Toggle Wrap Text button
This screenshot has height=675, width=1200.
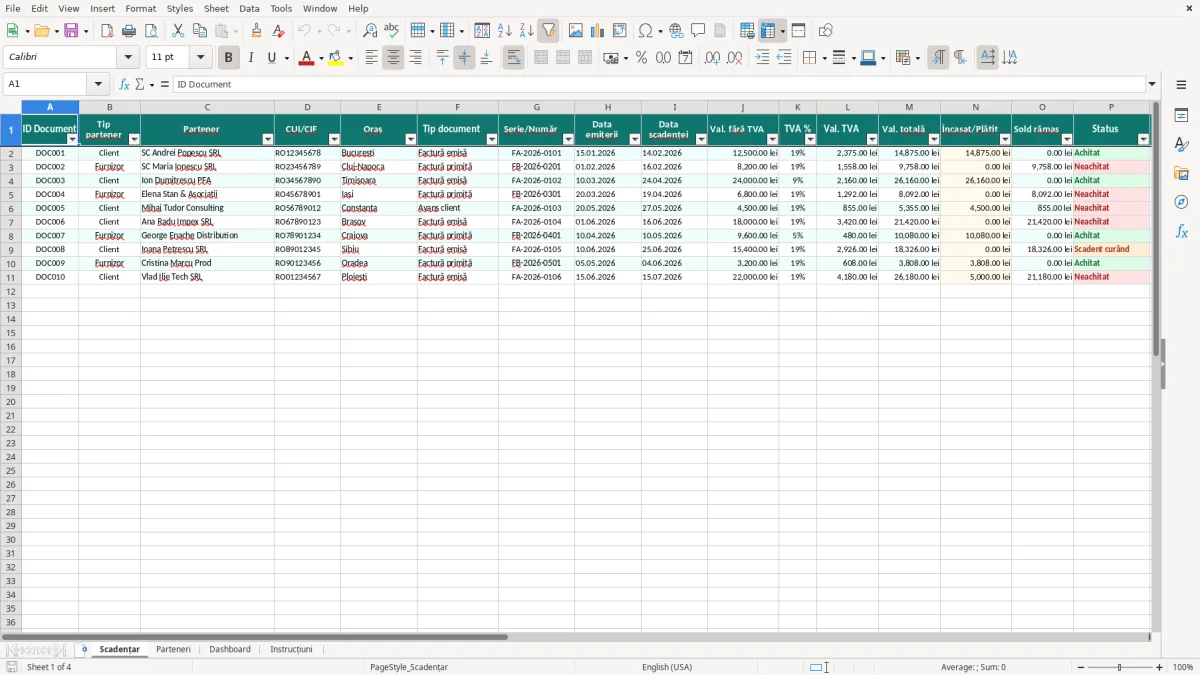coord(513,58)
